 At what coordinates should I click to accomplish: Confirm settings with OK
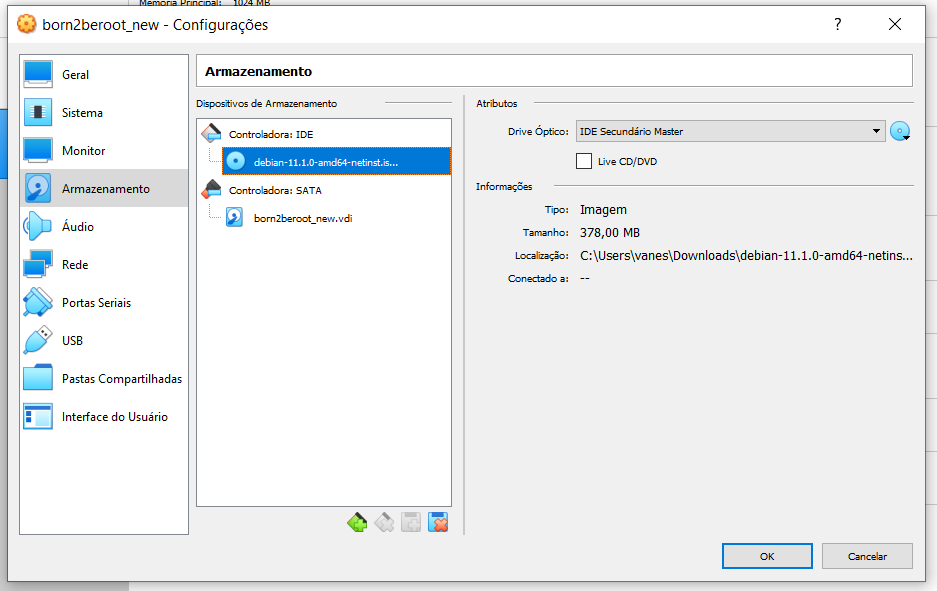767,556
